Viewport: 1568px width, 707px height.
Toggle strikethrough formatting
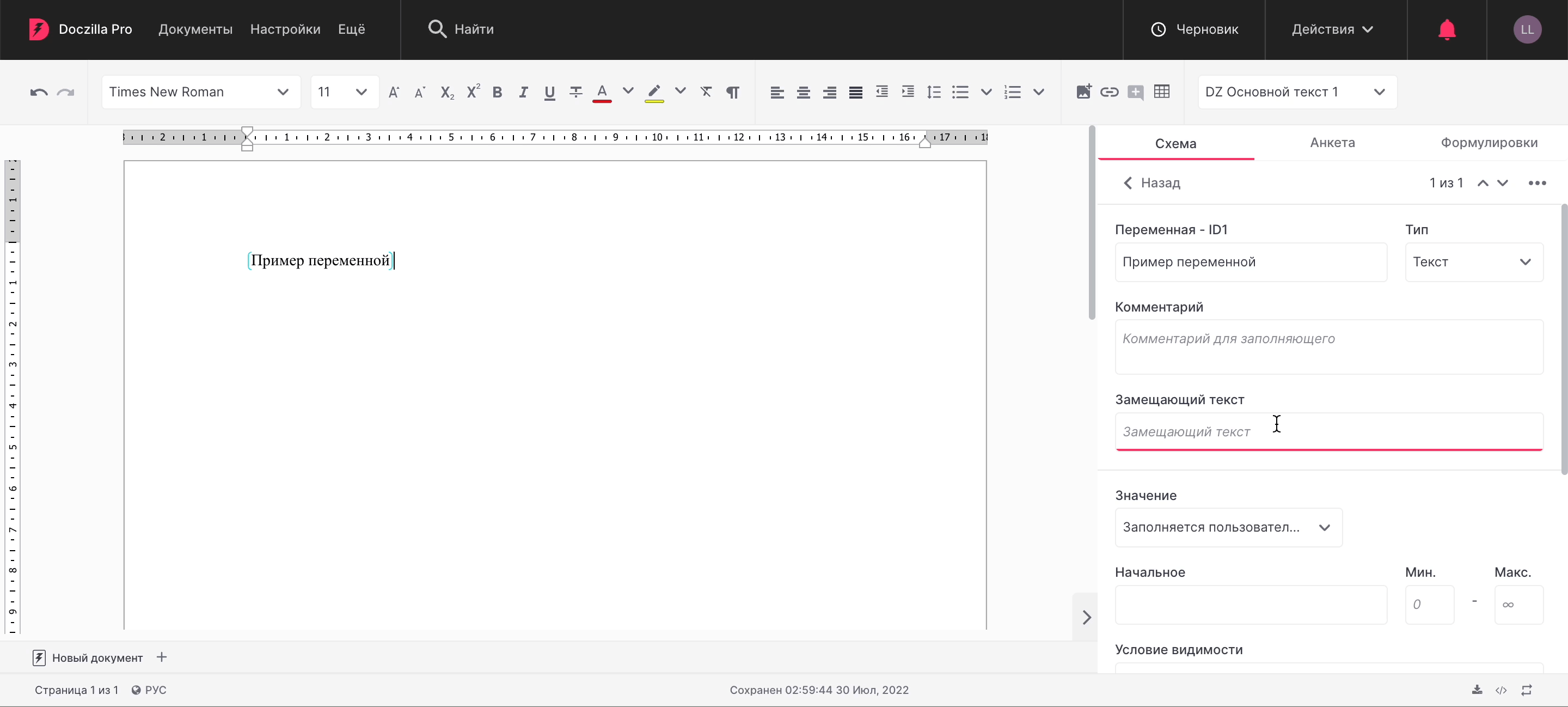coord(576,92)
